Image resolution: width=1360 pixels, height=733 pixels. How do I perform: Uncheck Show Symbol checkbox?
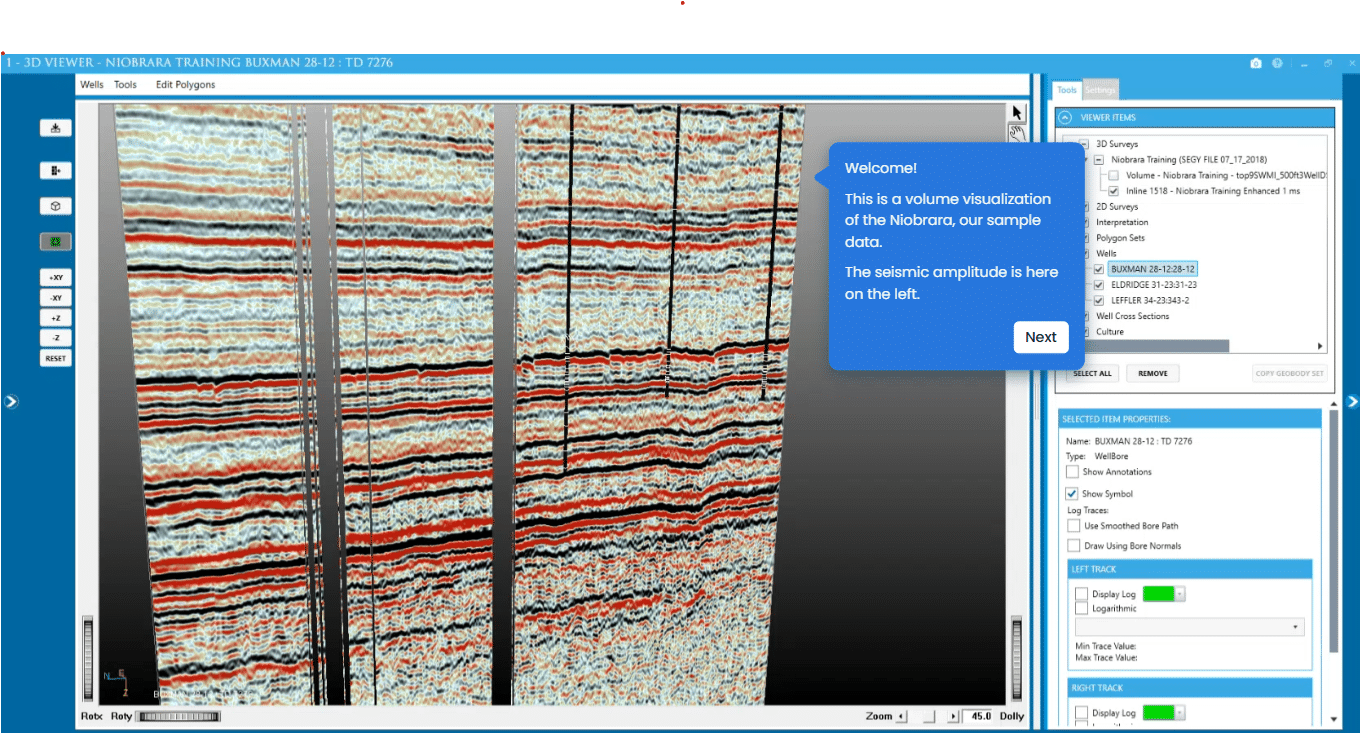click(1073, 494)
